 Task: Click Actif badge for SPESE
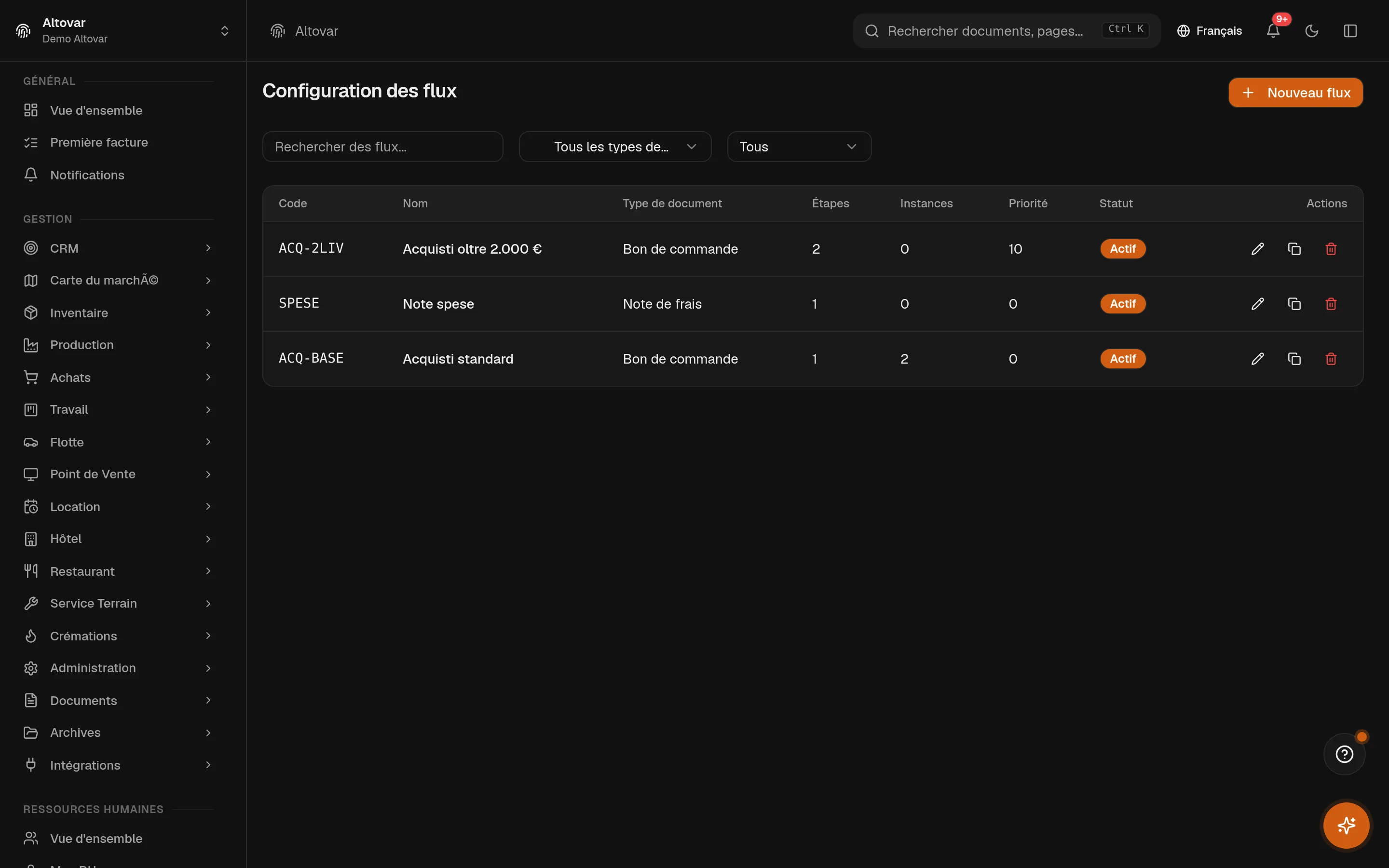[x=1123, y=304]
